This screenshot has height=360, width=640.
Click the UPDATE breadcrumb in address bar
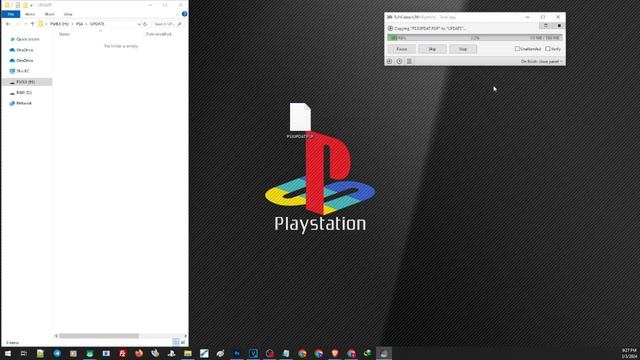pos(97,24)
